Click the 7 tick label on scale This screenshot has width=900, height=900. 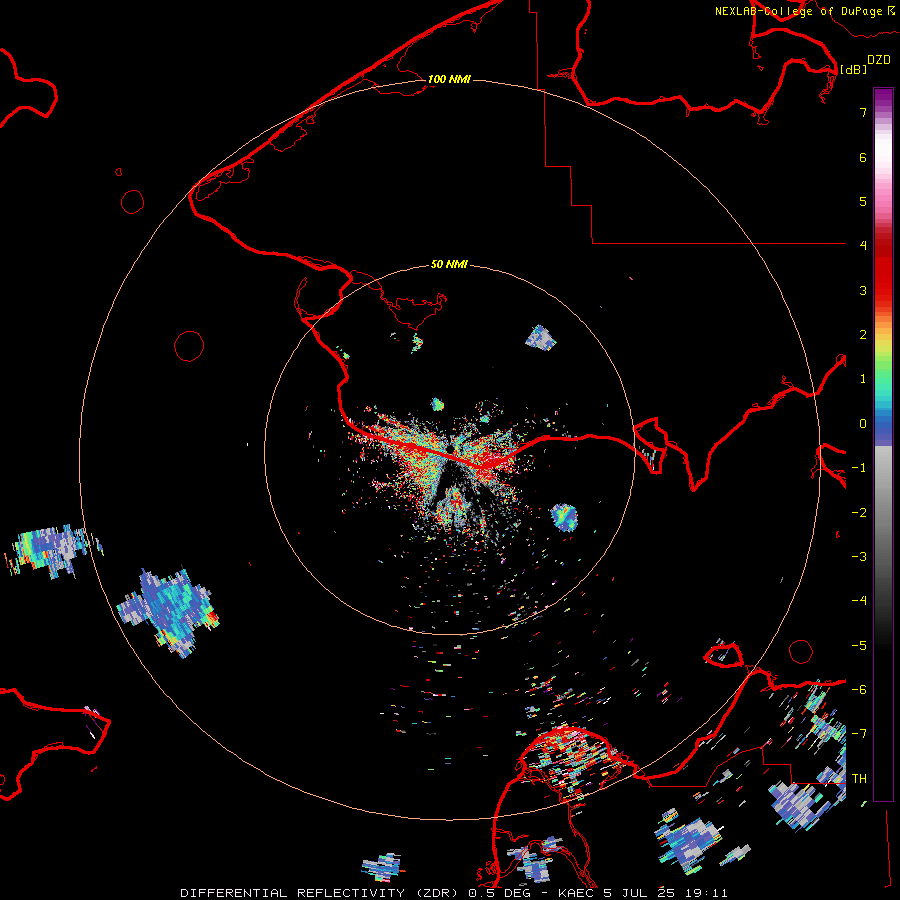[x=863, y=112]
